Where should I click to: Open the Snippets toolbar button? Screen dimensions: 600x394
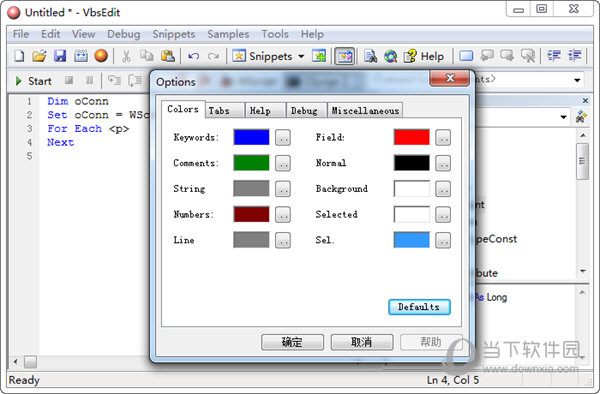coord(262,56)
